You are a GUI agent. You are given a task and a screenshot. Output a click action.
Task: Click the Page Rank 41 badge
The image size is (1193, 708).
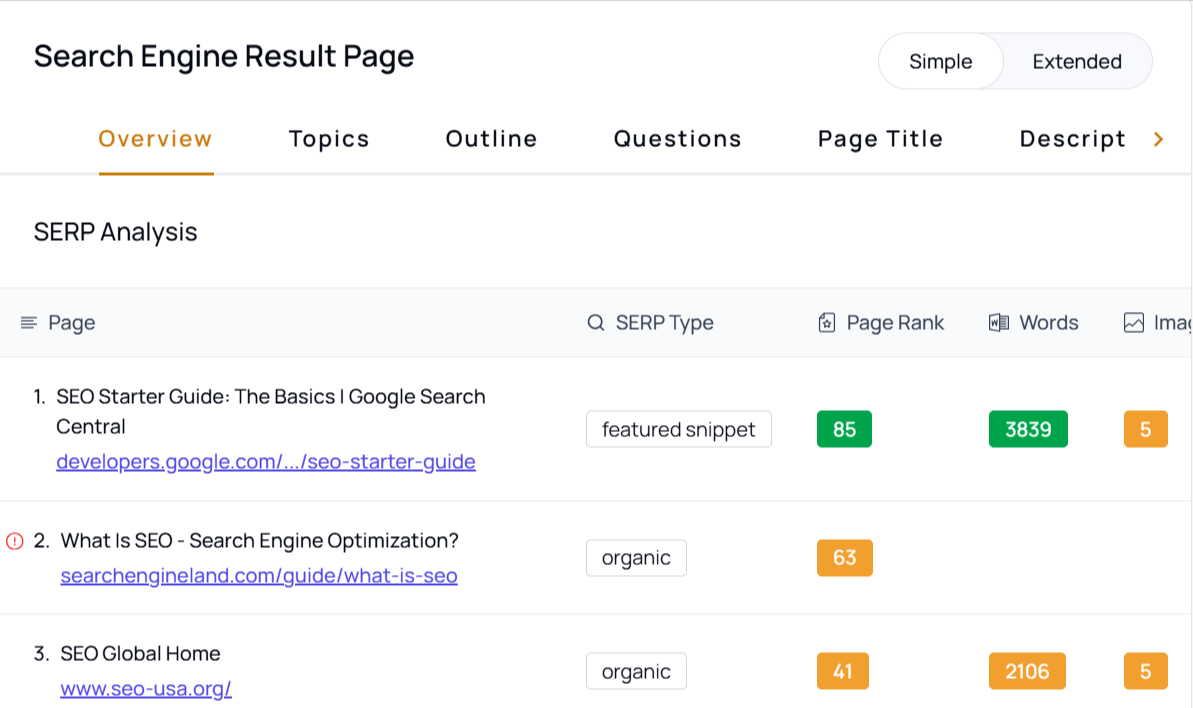tap(843, 671)
